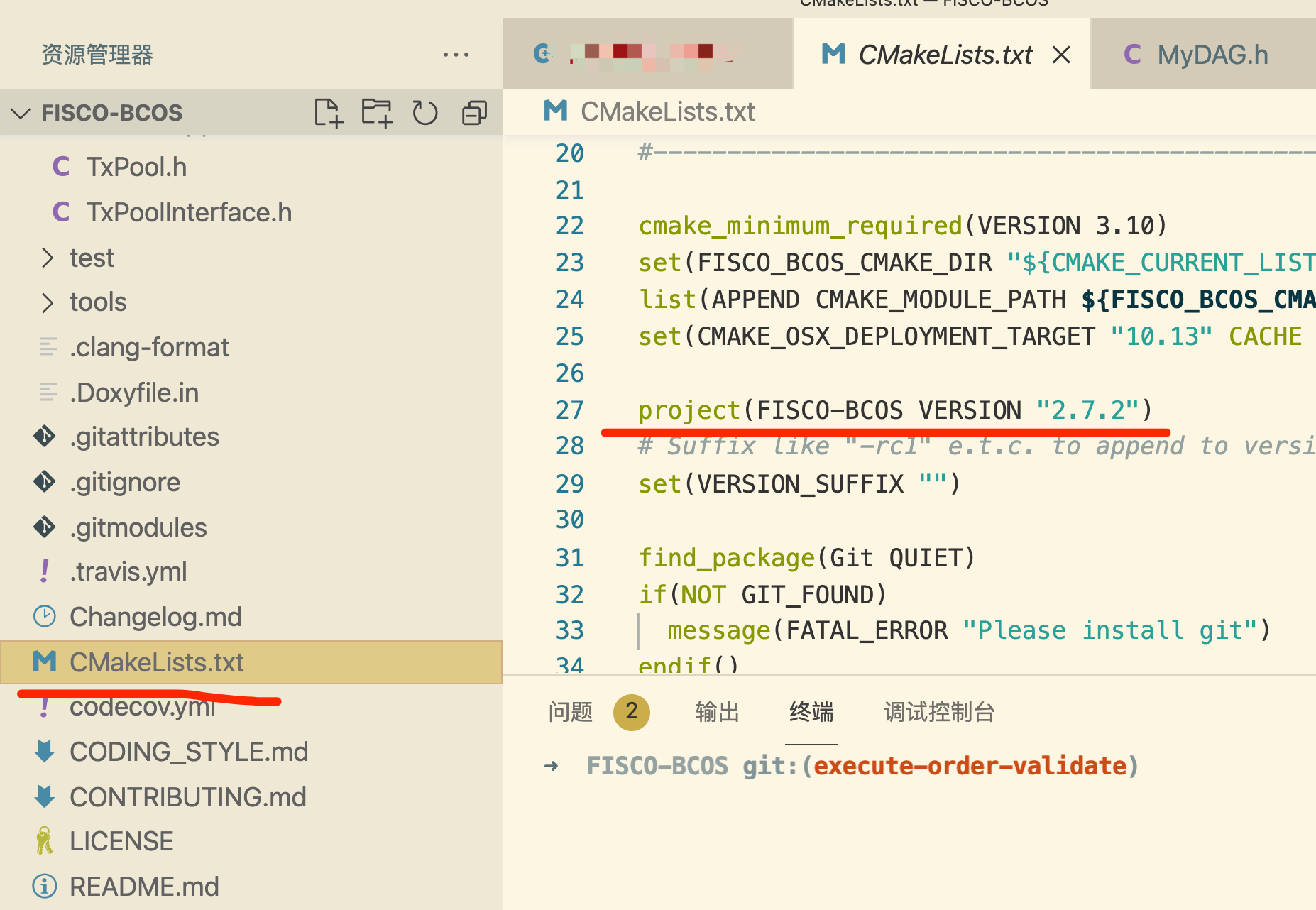Click the key icon beside LICENSE
Image resolution: width=1316 pixels, height=910 pixels.
click(x=45, y=841)
